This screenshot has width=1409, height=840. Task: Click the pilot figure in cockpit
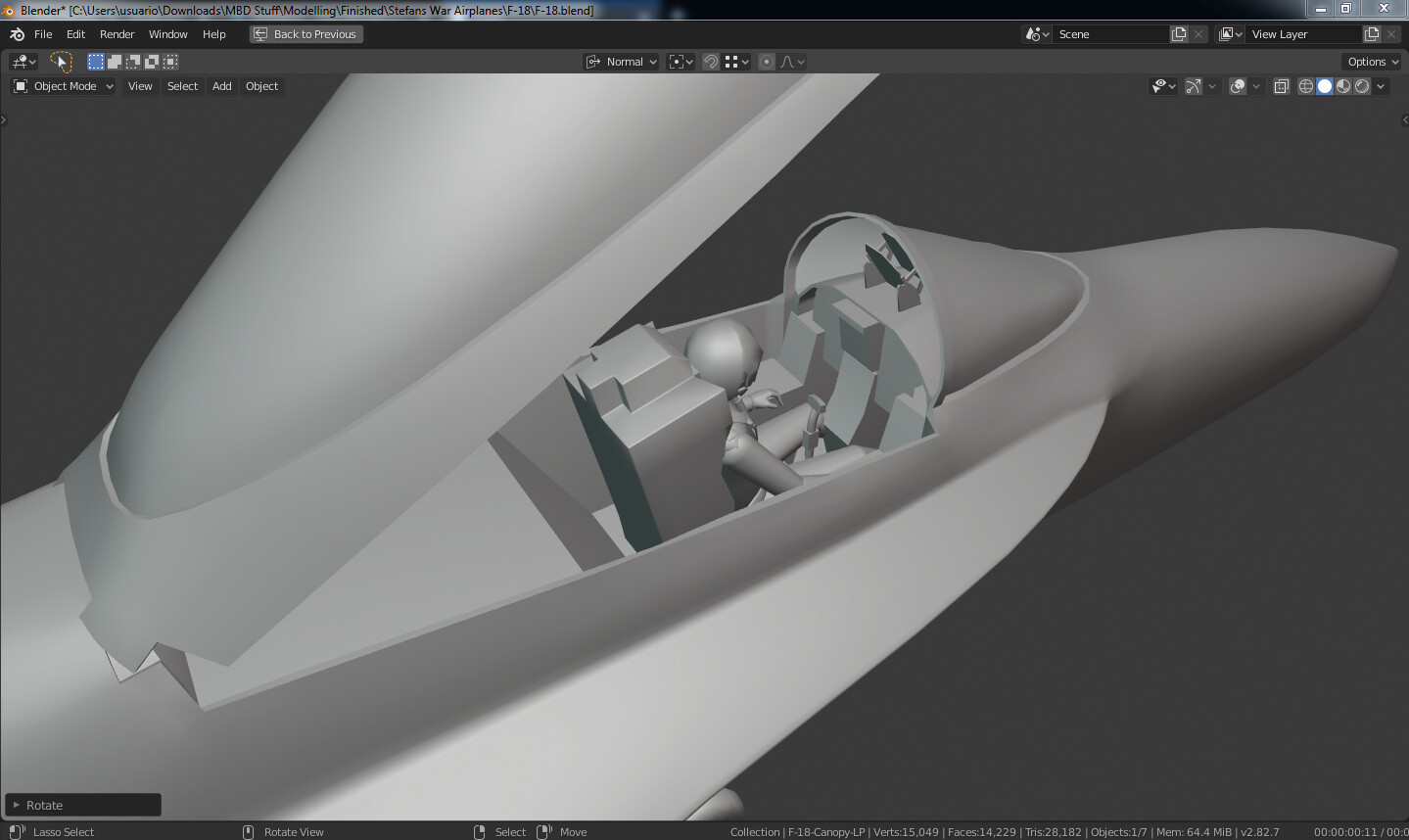(746, 406)
